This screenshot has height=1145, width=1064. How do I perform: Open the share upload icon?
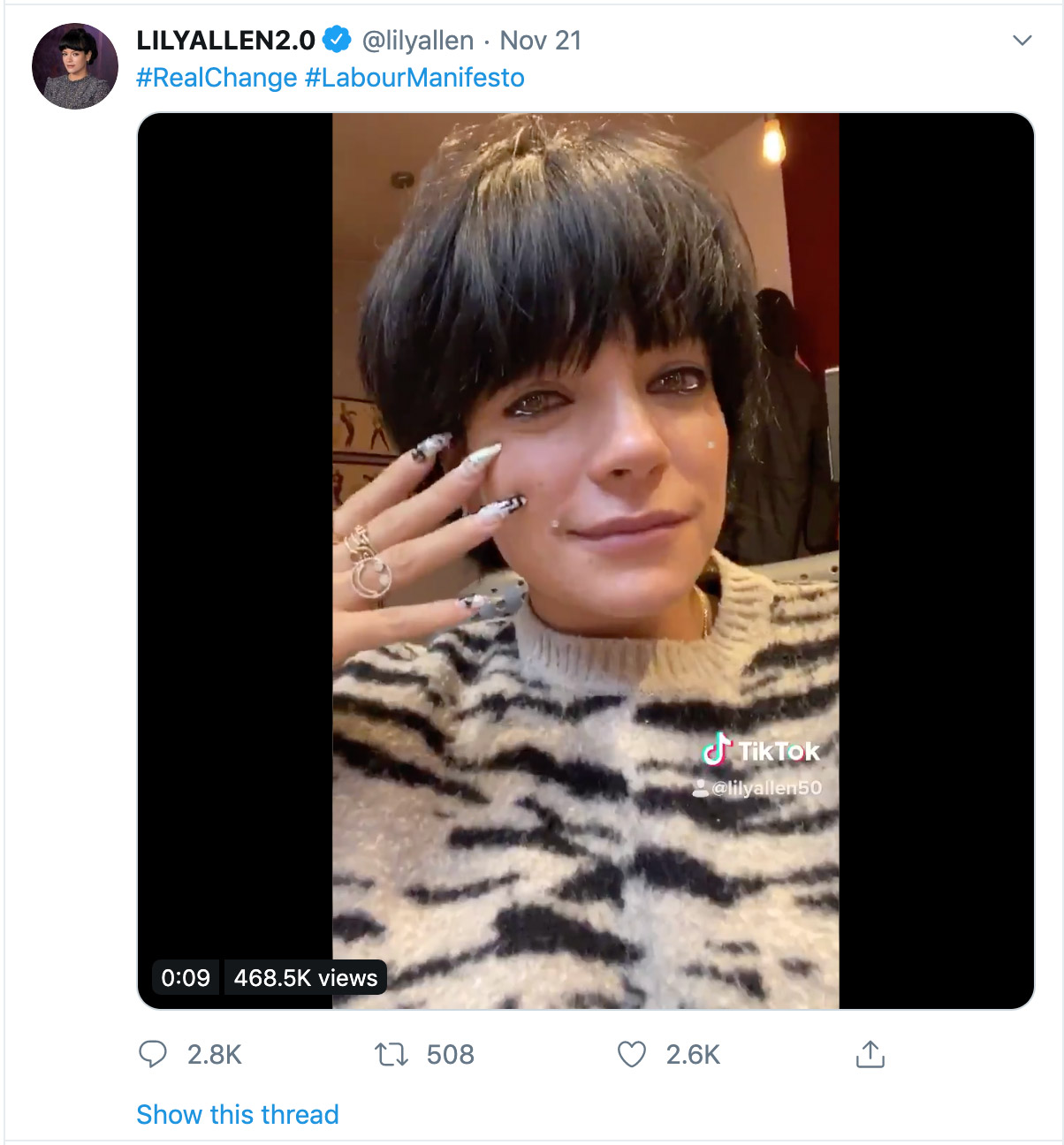tap(870, 1053)
